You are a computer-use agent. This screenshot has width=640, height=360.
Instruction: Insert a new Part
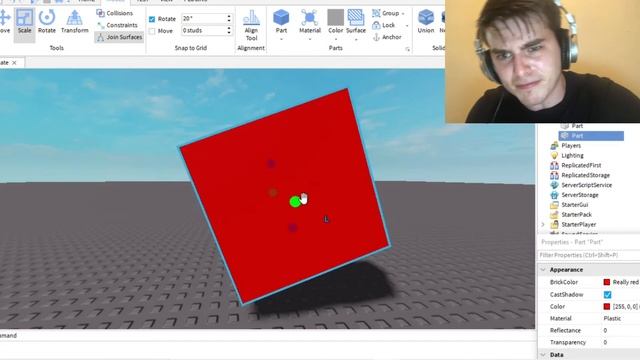point(281,21)
